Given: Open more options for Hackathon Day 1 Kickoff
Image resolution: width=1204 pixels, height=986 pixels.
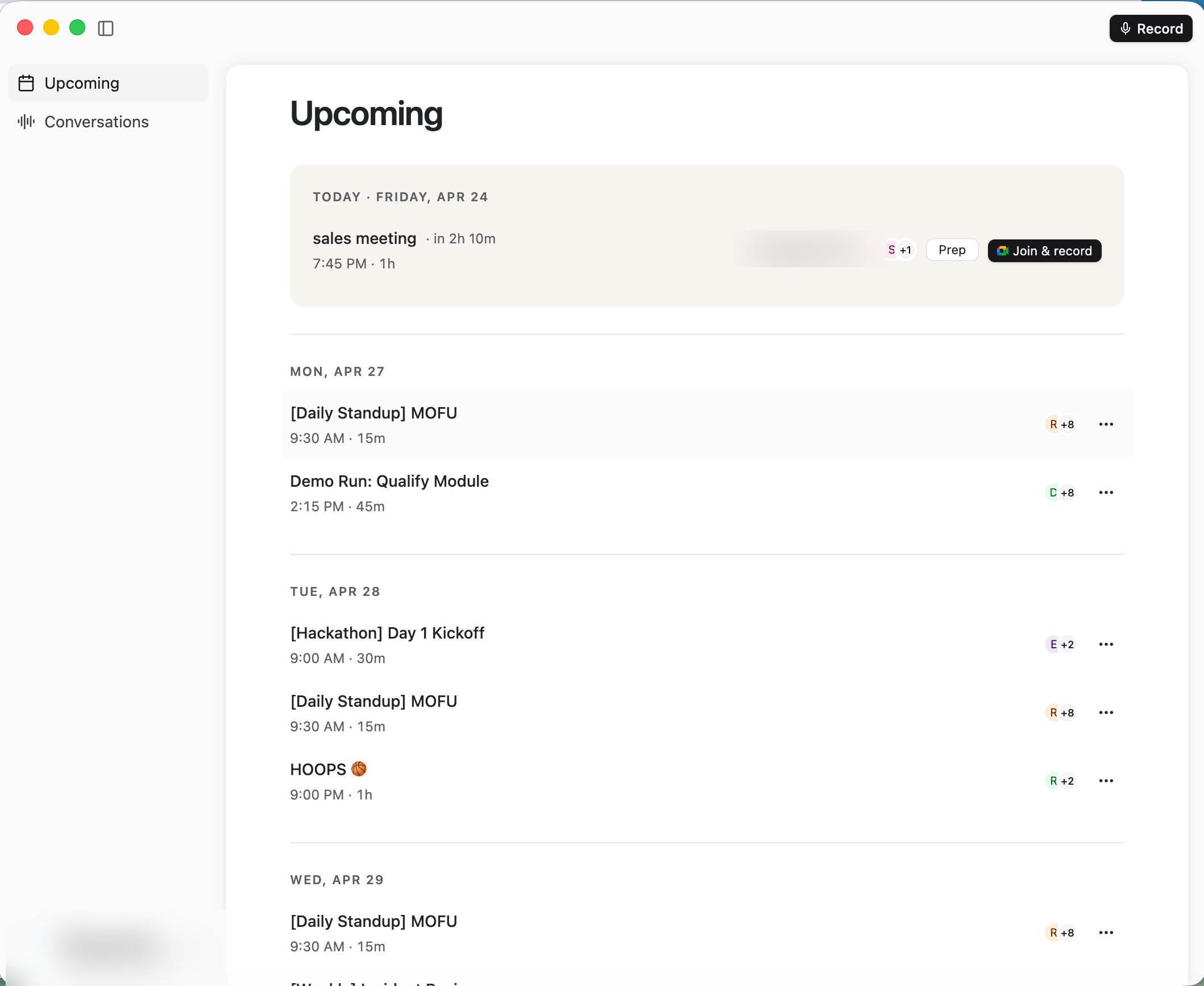Looking at the screenshot, I should [x=1106, y=644].
